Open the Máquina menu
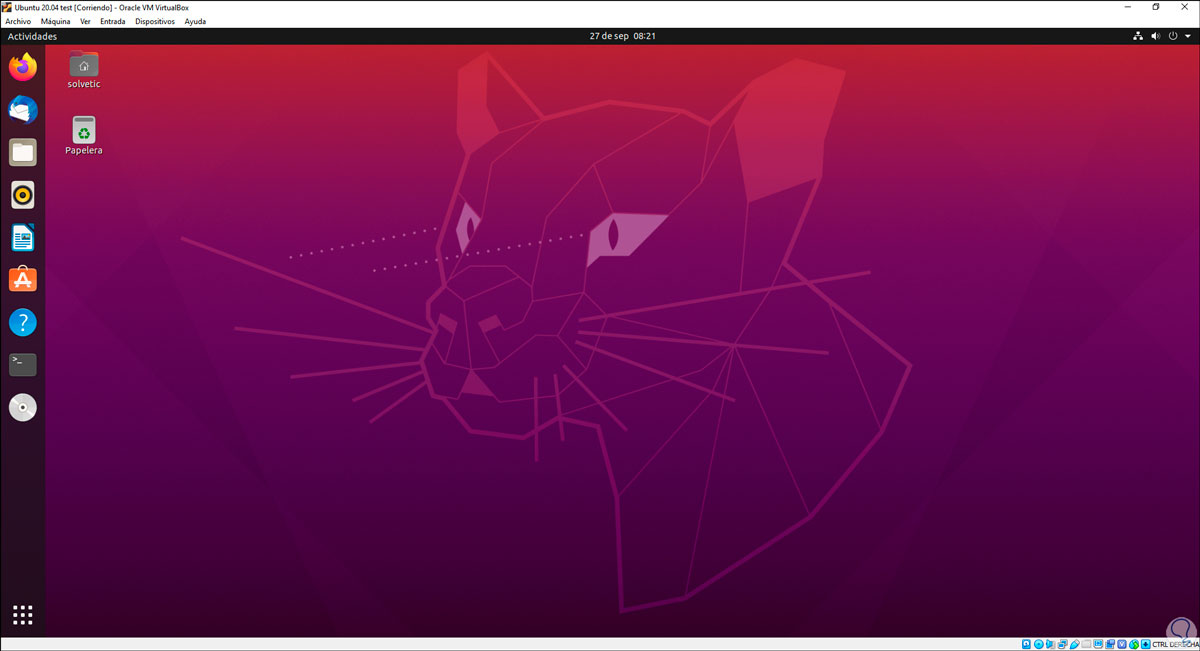This screenshot has width=1200, height=651. coord(55,21)
